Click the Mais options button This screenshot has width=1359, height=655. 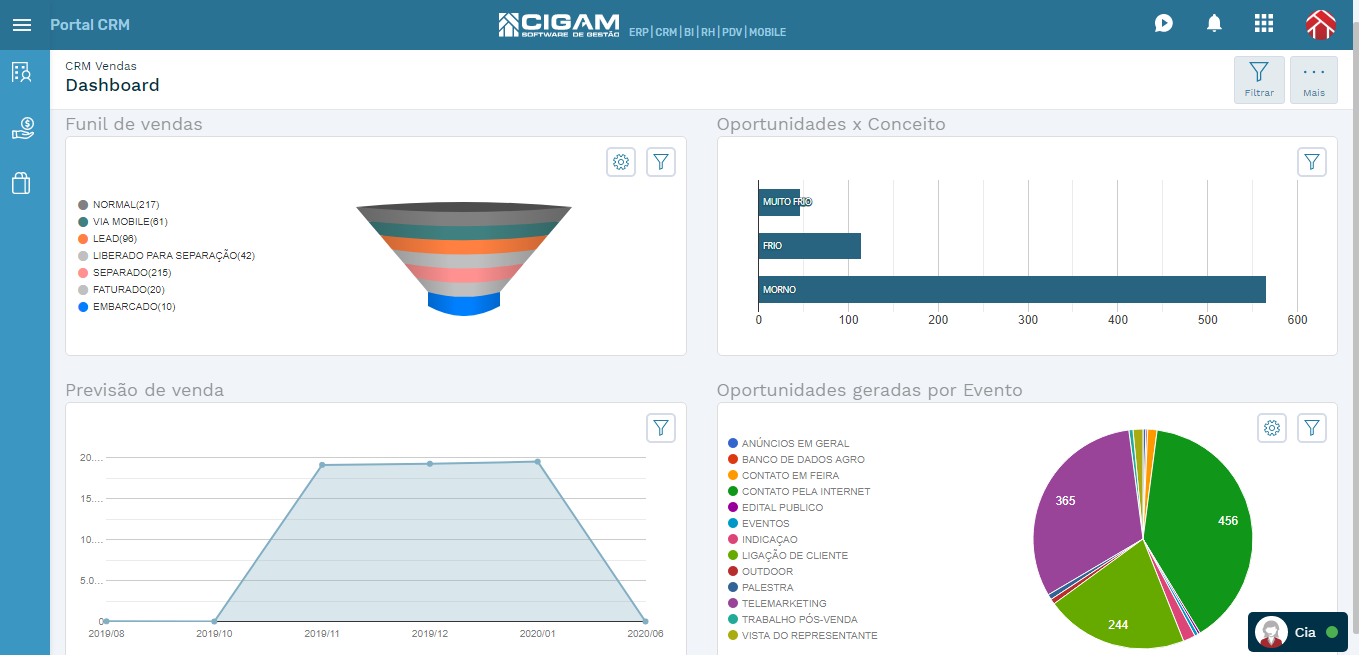1314,80
